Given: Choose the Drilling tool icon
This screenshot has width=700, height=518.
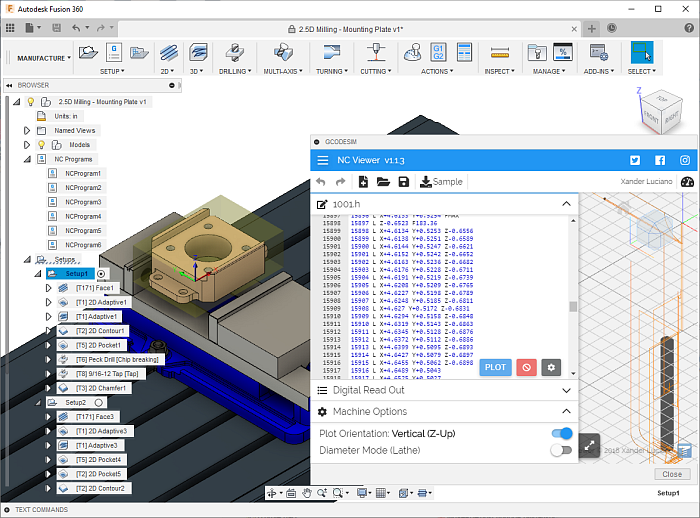Looking at the screenshot, I should [x=234, y=53].
